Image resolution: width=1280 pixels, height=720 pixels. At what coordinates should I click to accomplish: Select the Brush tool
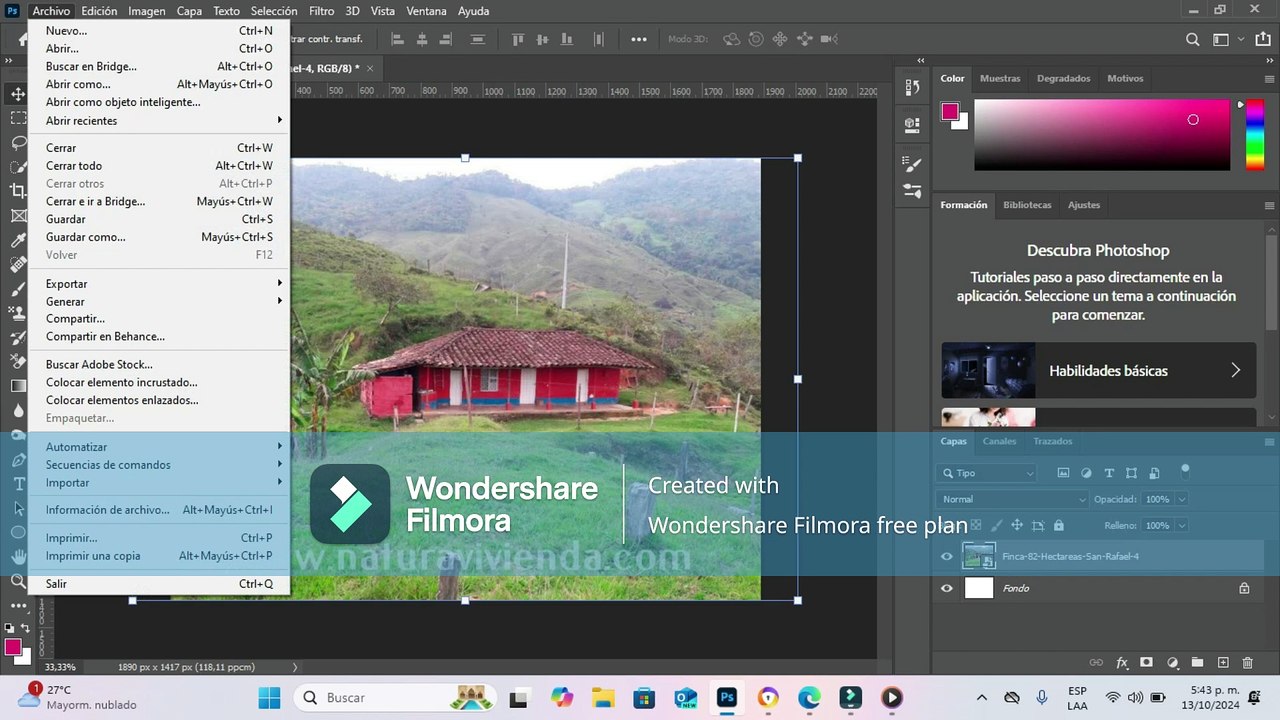(18, 289)
